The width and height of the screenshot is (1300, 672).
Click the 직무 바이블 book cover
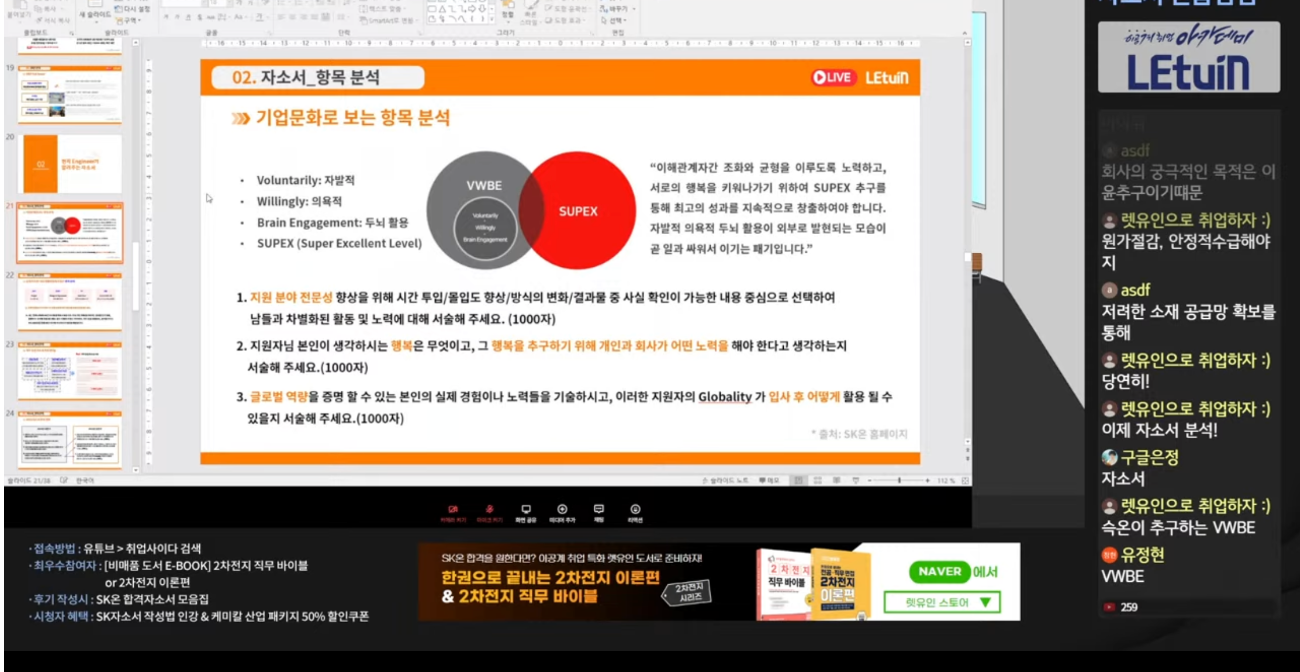click(x=784, y=585)
